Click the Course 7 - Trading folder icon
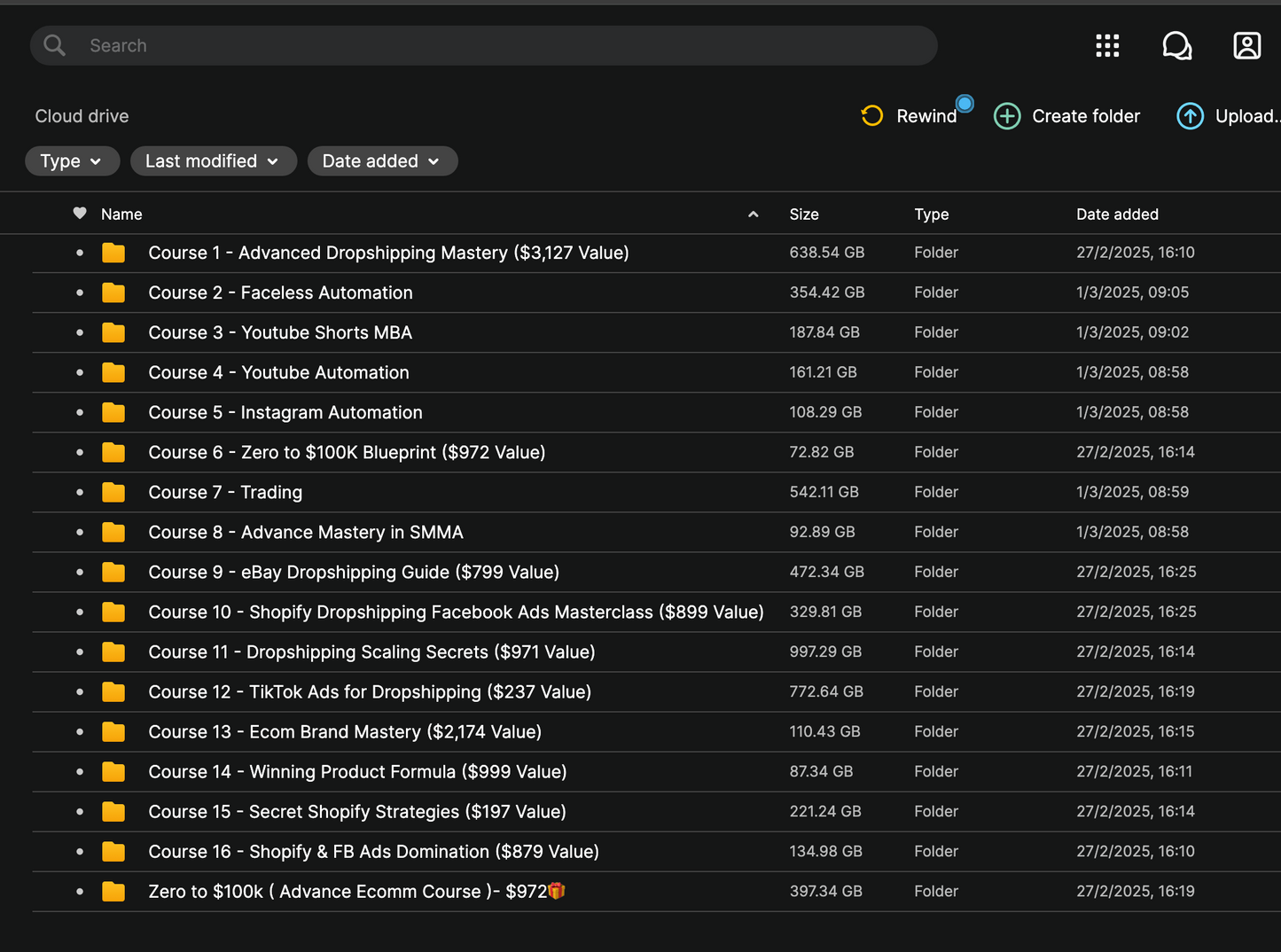1281x952 pixels. click(113, 492)
